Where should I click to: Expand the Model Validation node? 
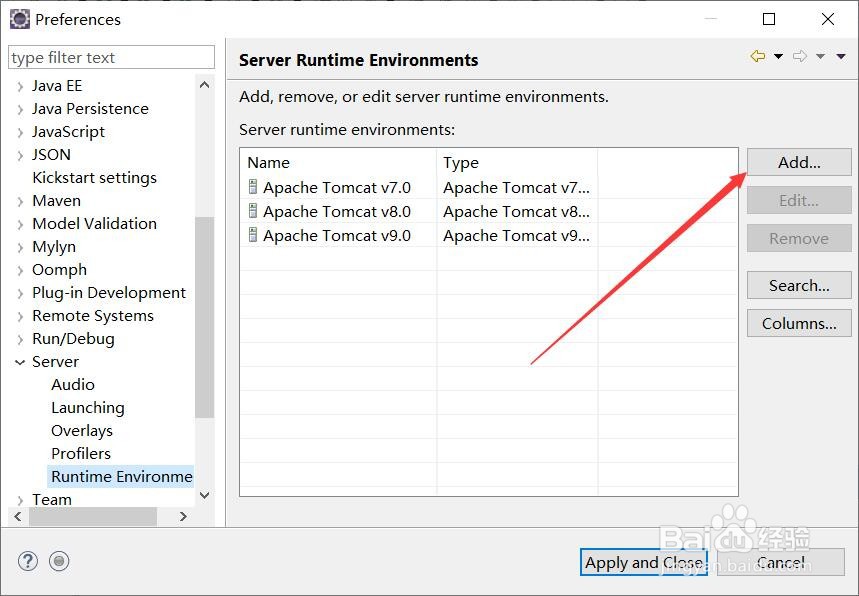[20, 225]
